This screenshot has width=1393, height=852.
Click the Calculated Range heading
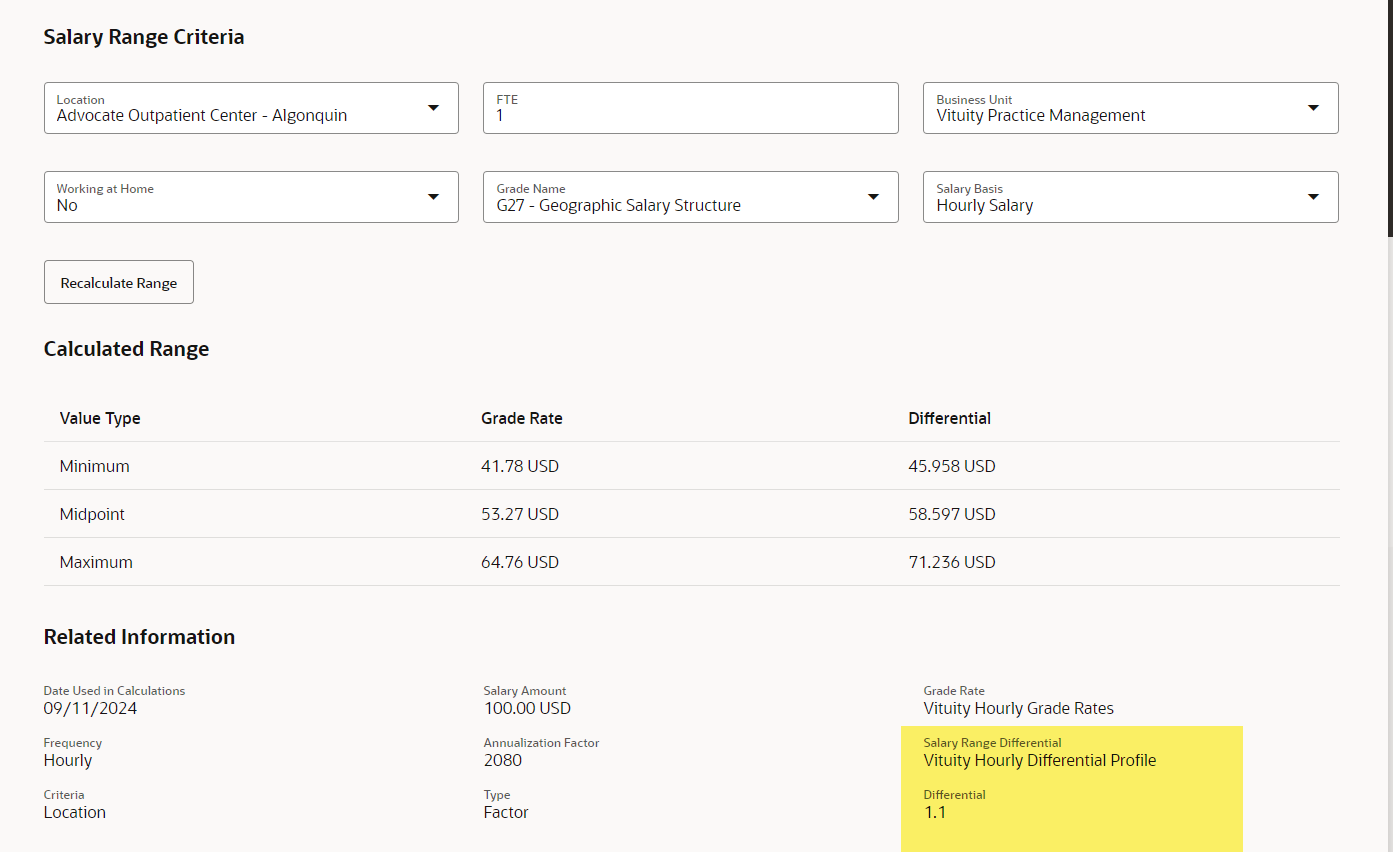[127, 349]
